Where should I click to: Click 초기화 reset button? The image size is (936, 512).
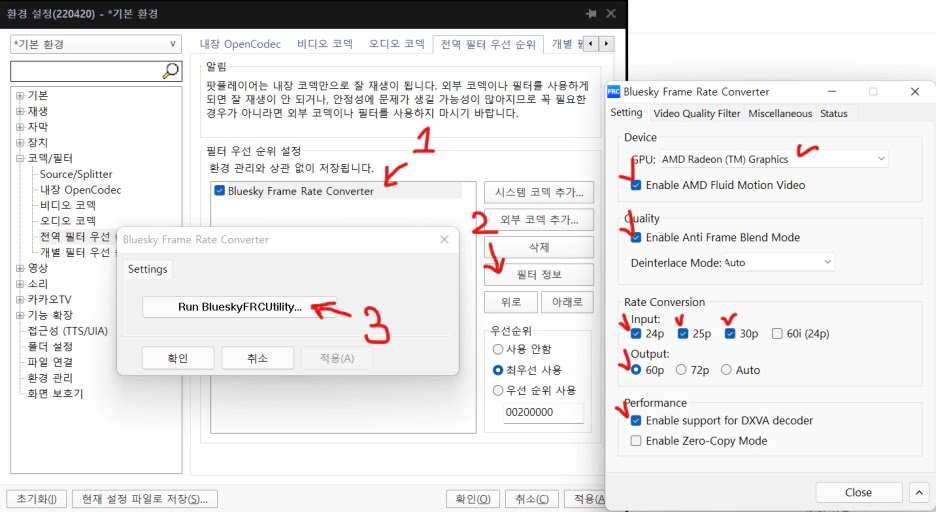click(x=36, y=499)
